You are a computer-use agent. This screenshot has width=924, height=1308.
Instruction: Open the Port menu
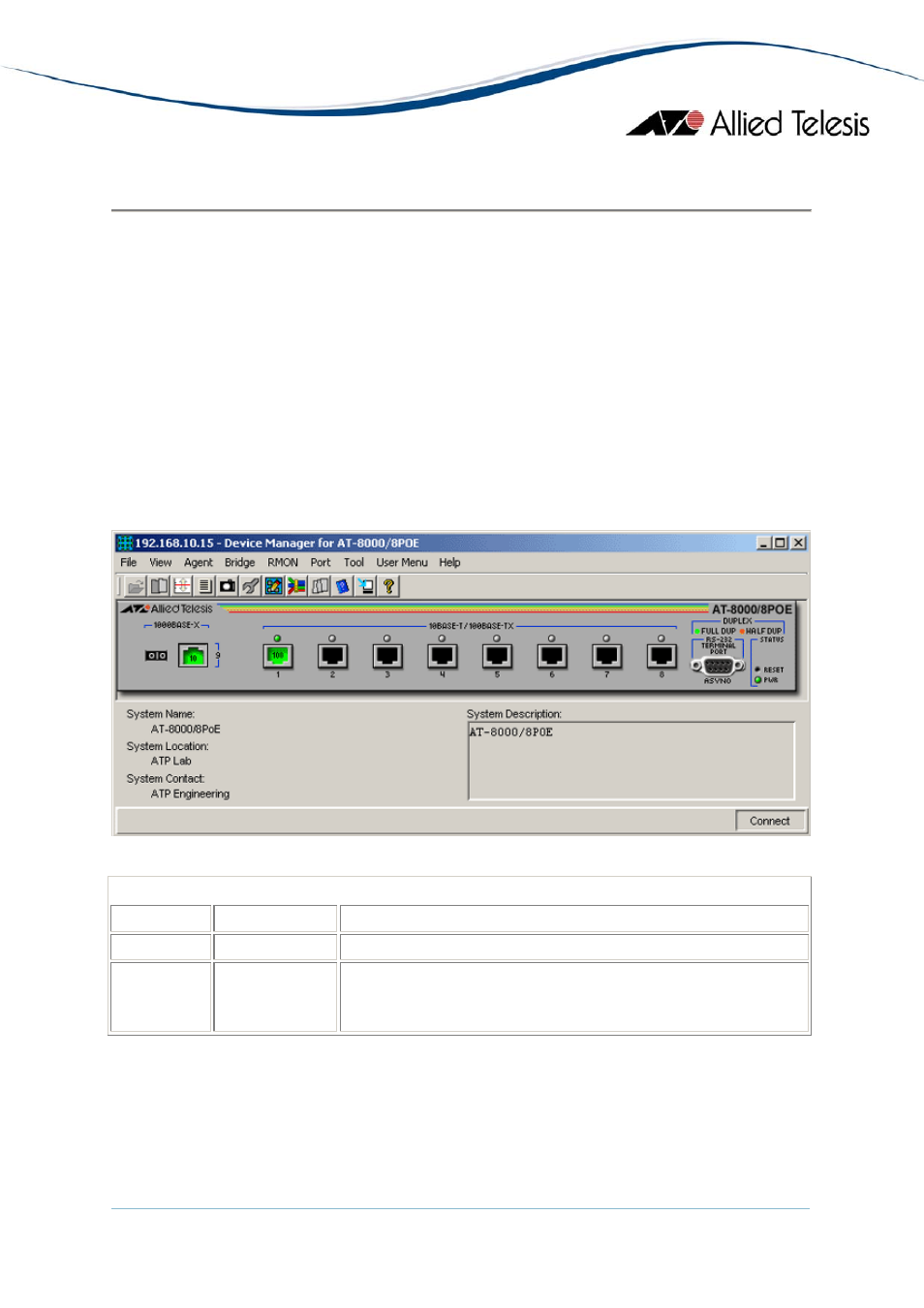(321, 562)
